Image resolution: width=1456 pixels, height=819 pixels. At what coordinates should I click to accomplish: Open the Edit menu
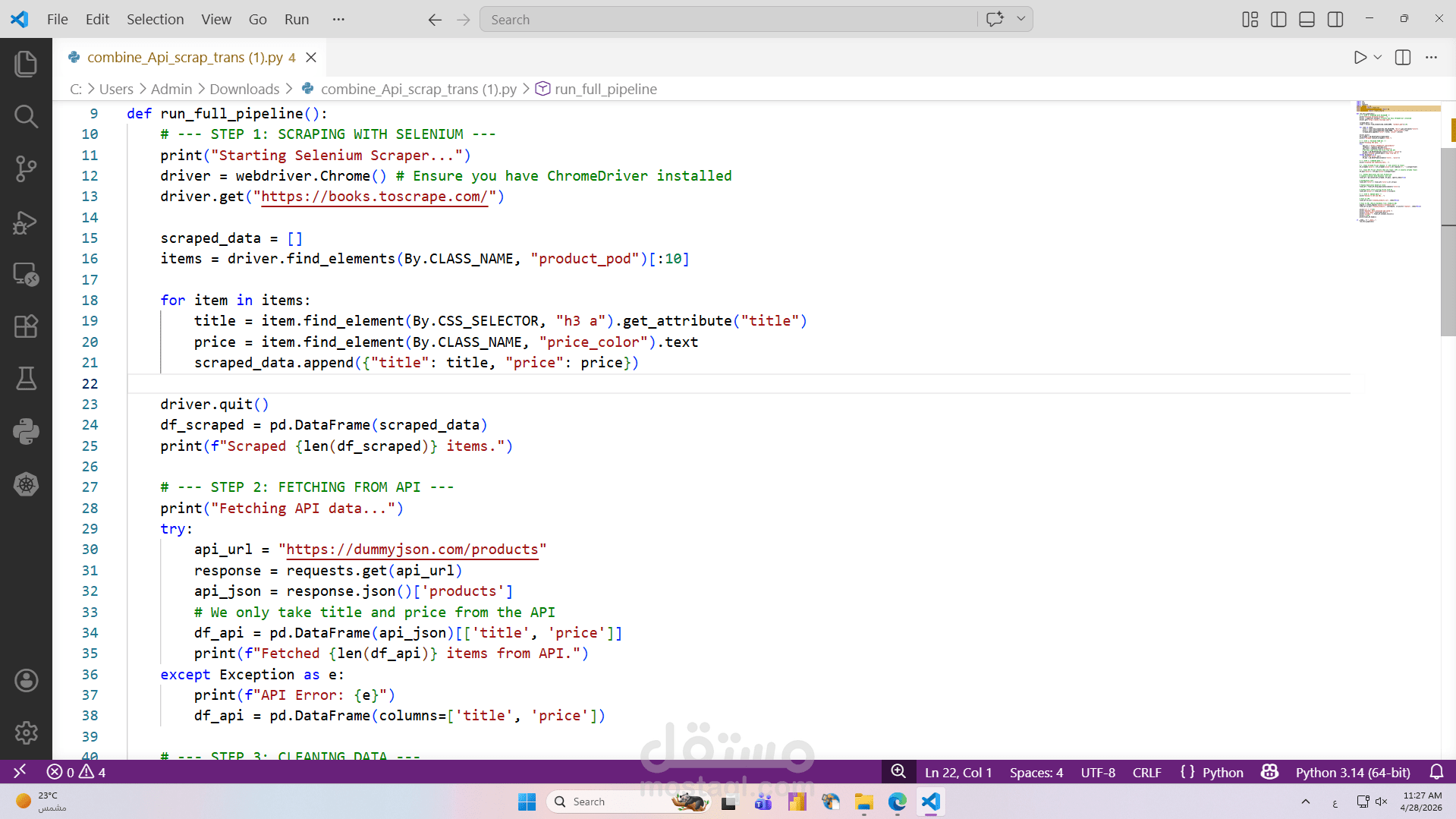97,20
